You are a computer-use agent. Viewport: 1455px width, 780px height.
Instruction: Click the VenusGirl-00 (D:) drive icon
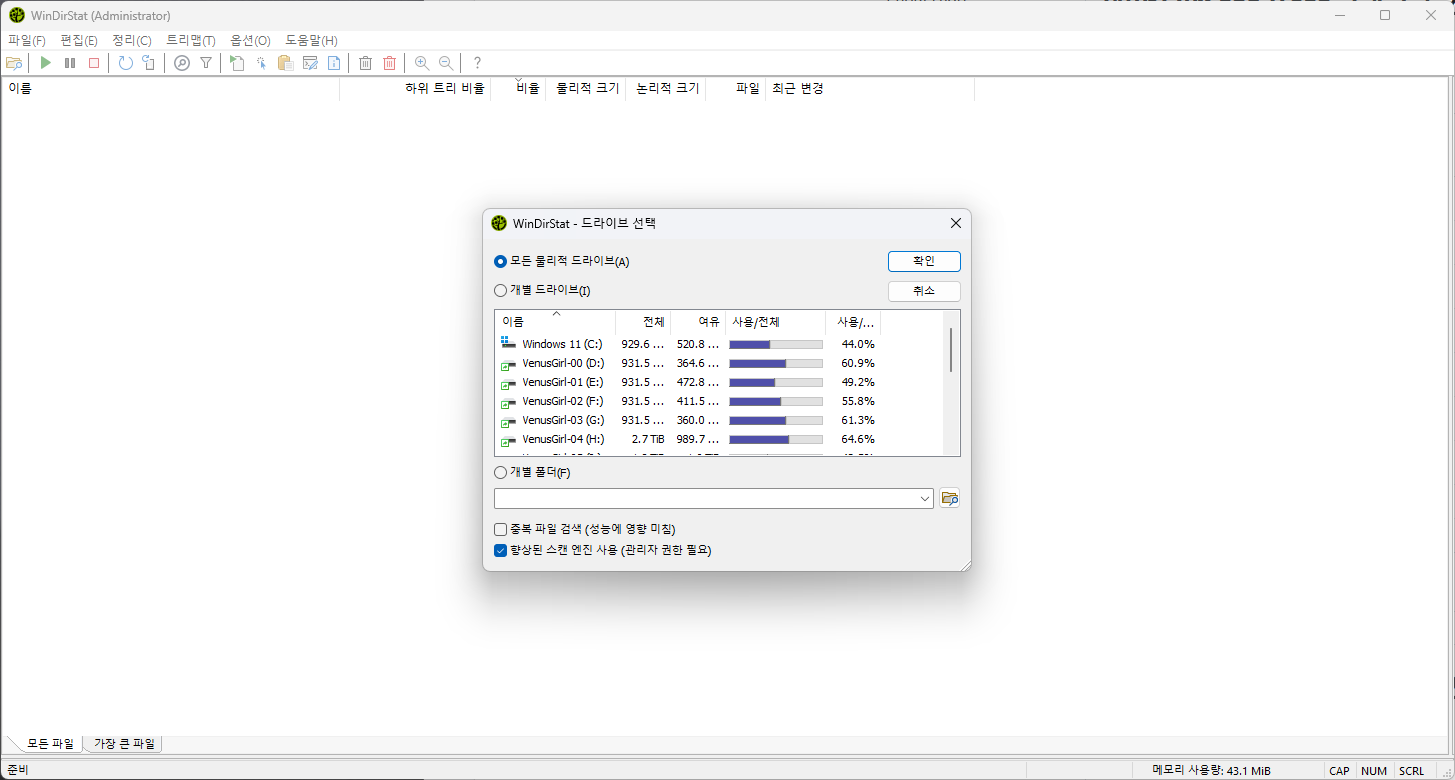click(508, 363)
